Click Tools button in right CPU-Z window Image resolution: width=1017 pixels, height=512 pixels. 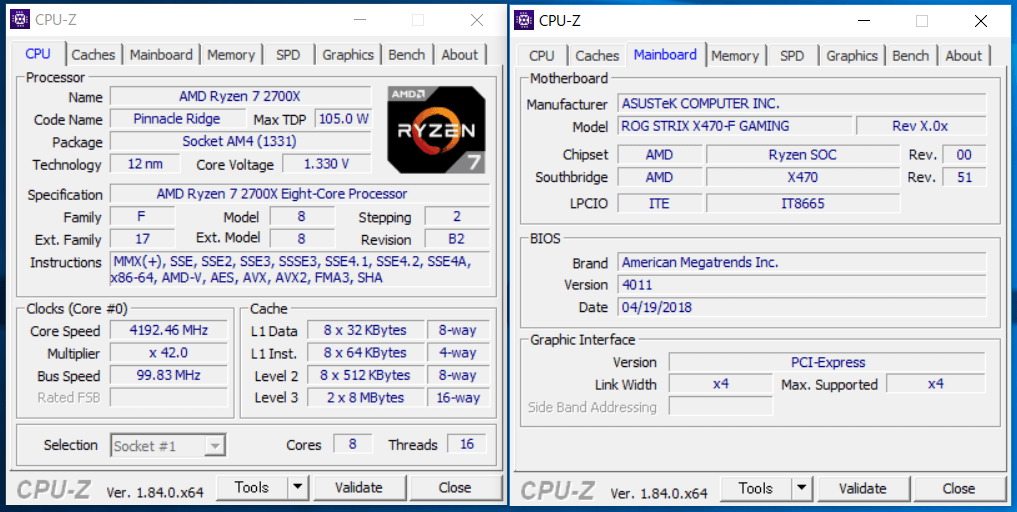(756, 488)
